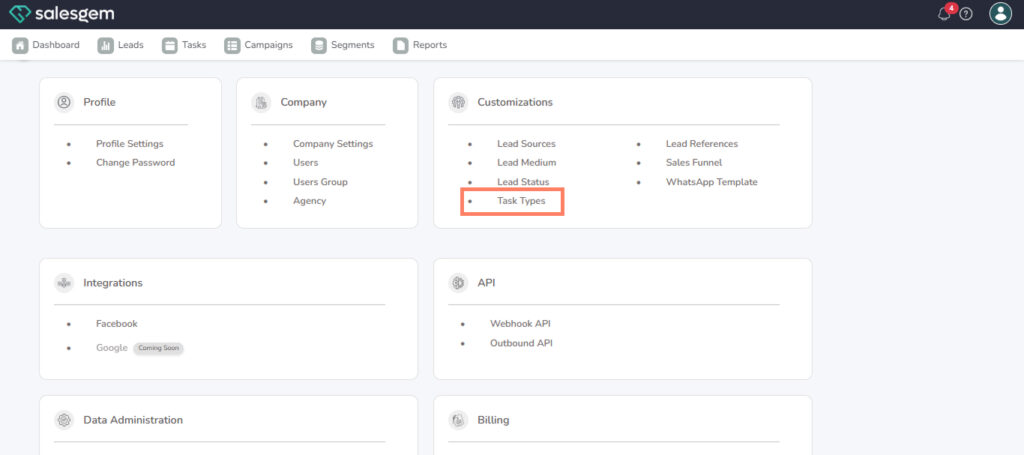Click the Salesgem logo

click(61, 14)
